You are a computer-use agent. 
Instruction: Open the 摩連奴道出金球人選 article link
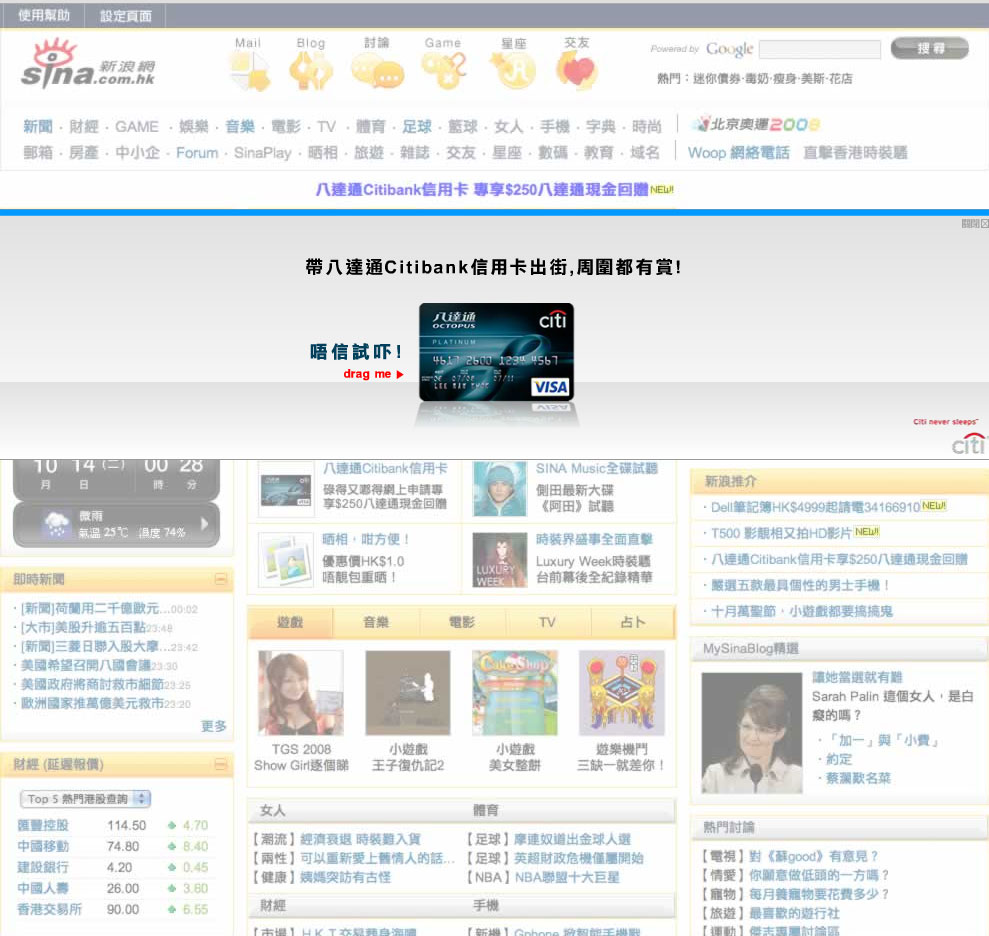tap(572, 839)
